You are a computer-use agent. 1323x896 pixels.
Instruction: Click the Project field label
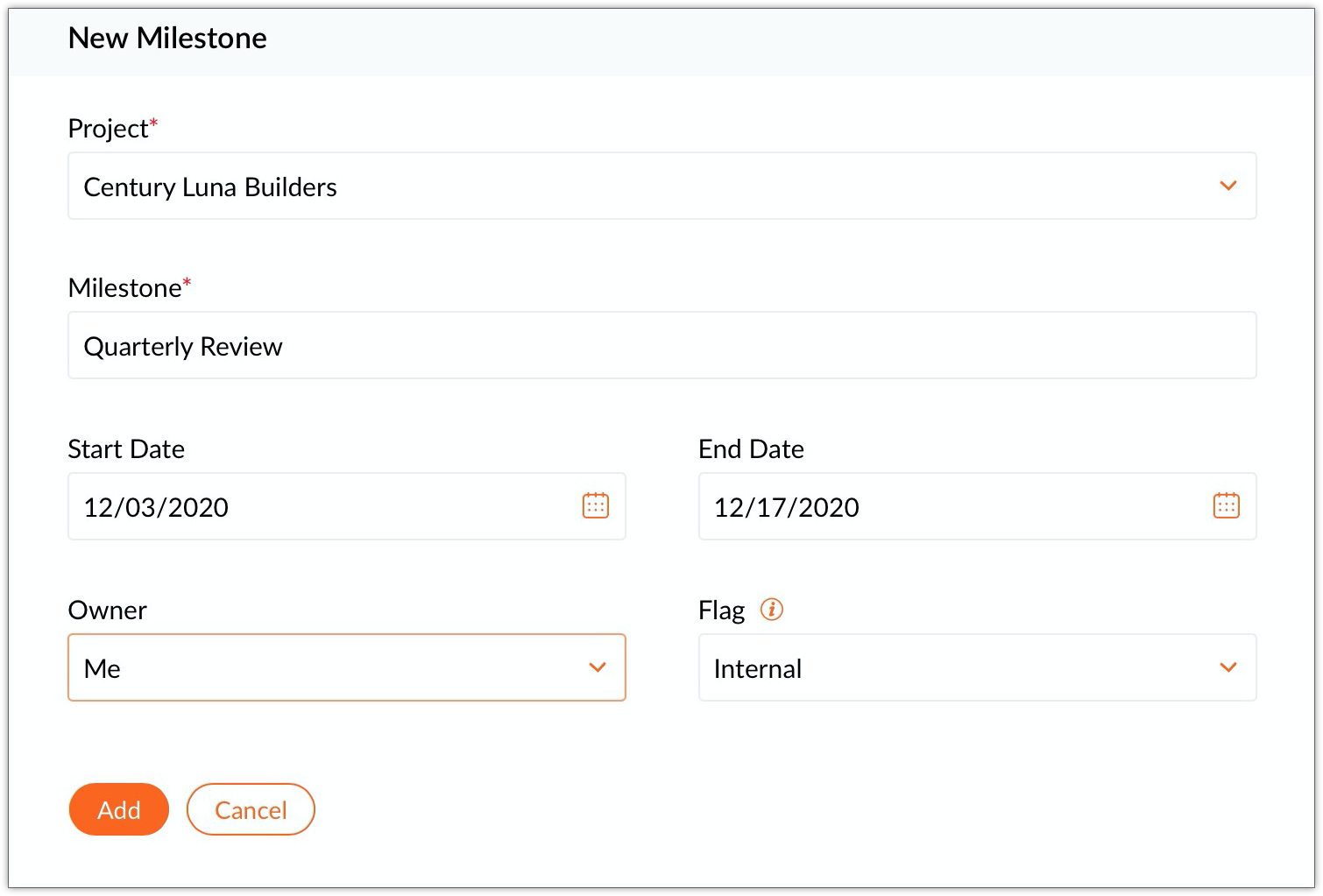pos(108,129)
